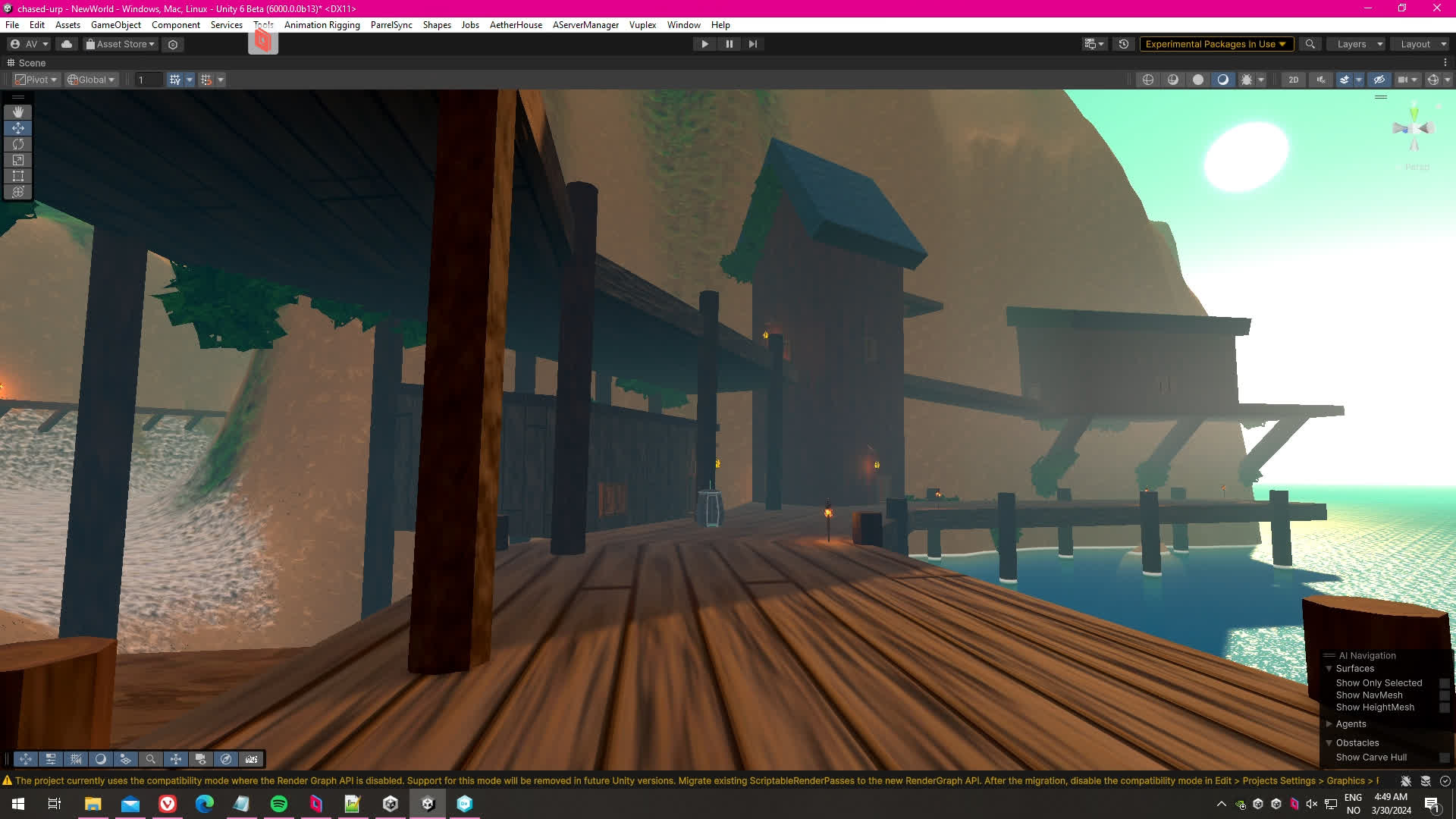The image size is (1456, 819).
Task: Open the Animation Rigging menu
Action: click(x=322, y=25)
